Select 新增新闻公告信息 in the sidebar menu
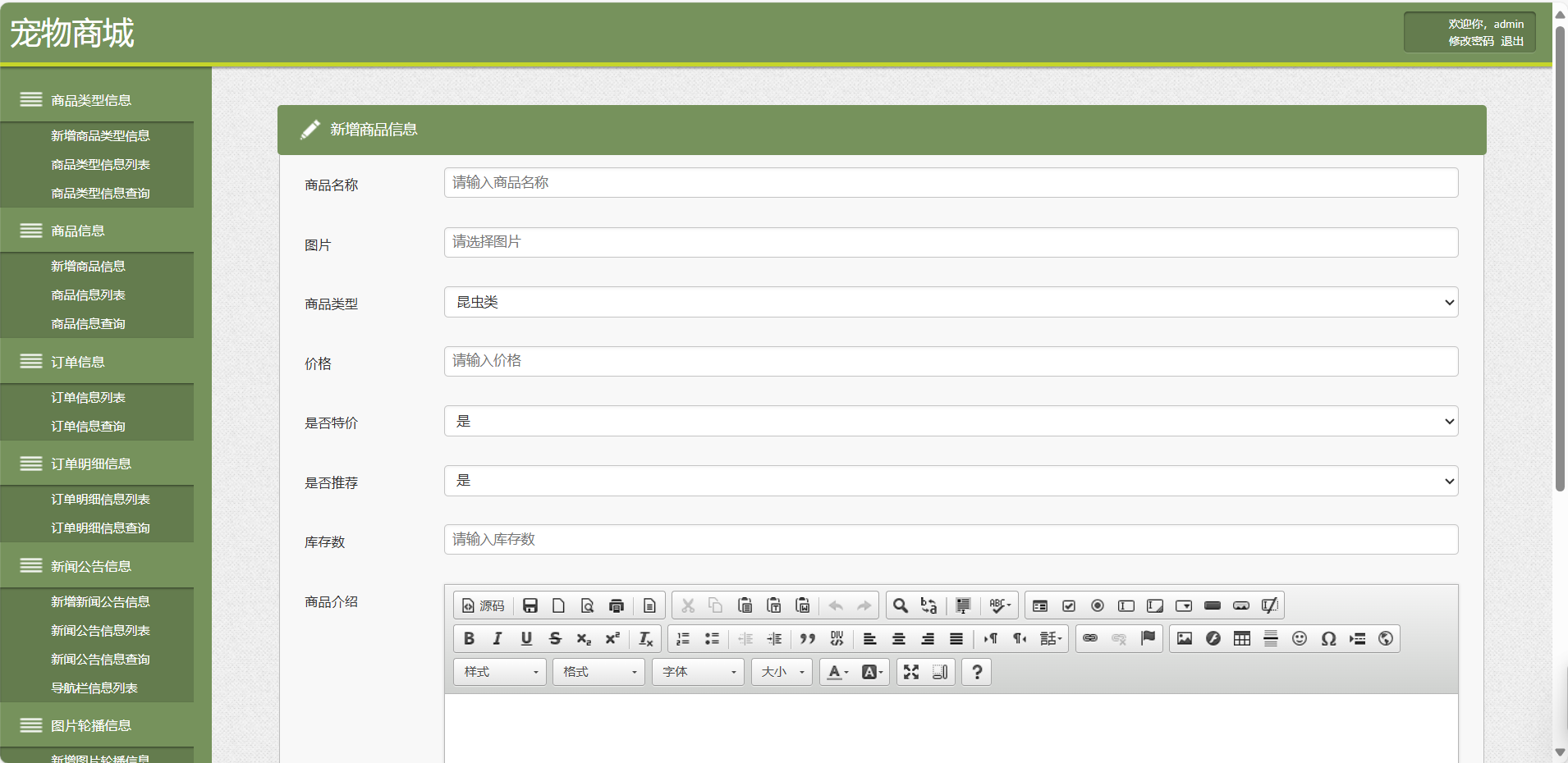Image resolution: width=1568 pixels, height=763 pixels. [100, 601]
